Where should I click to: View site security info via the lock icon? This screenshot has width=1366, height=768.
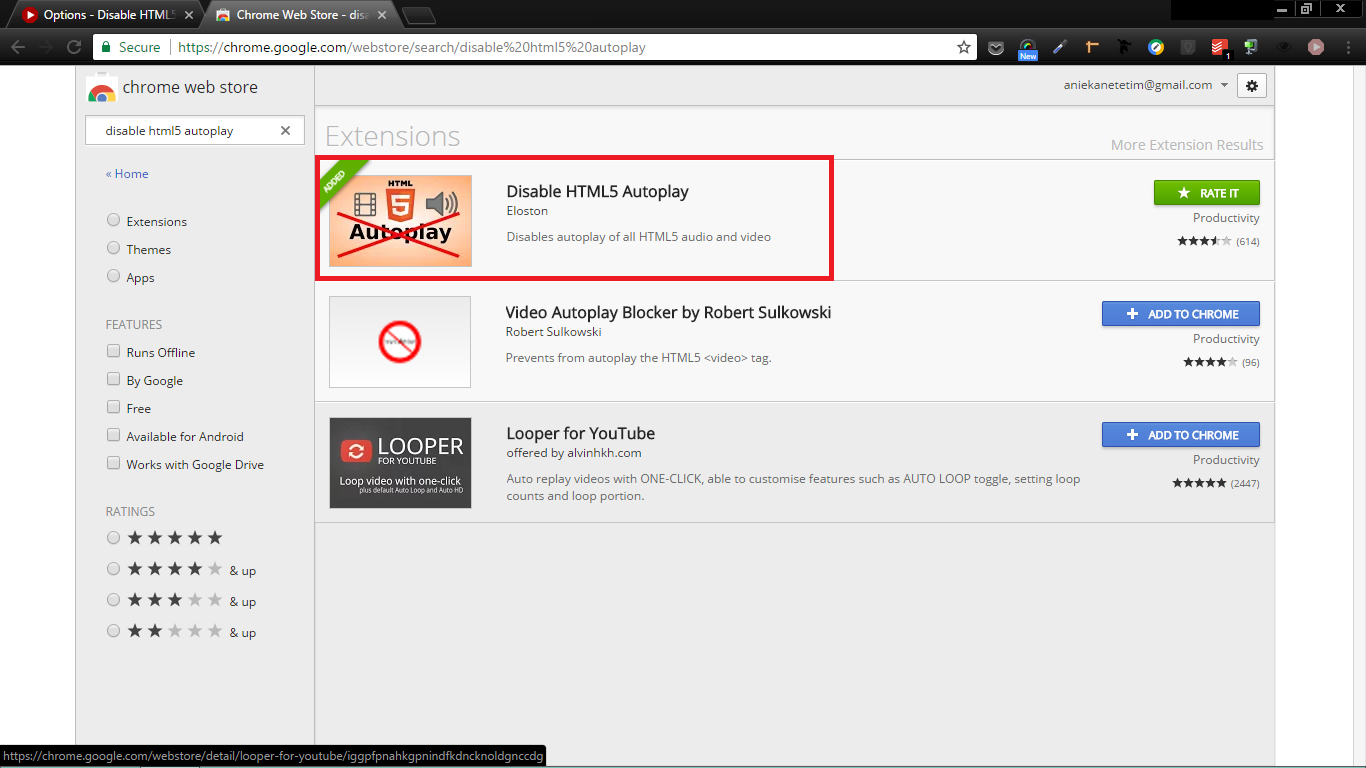[107, 47]
